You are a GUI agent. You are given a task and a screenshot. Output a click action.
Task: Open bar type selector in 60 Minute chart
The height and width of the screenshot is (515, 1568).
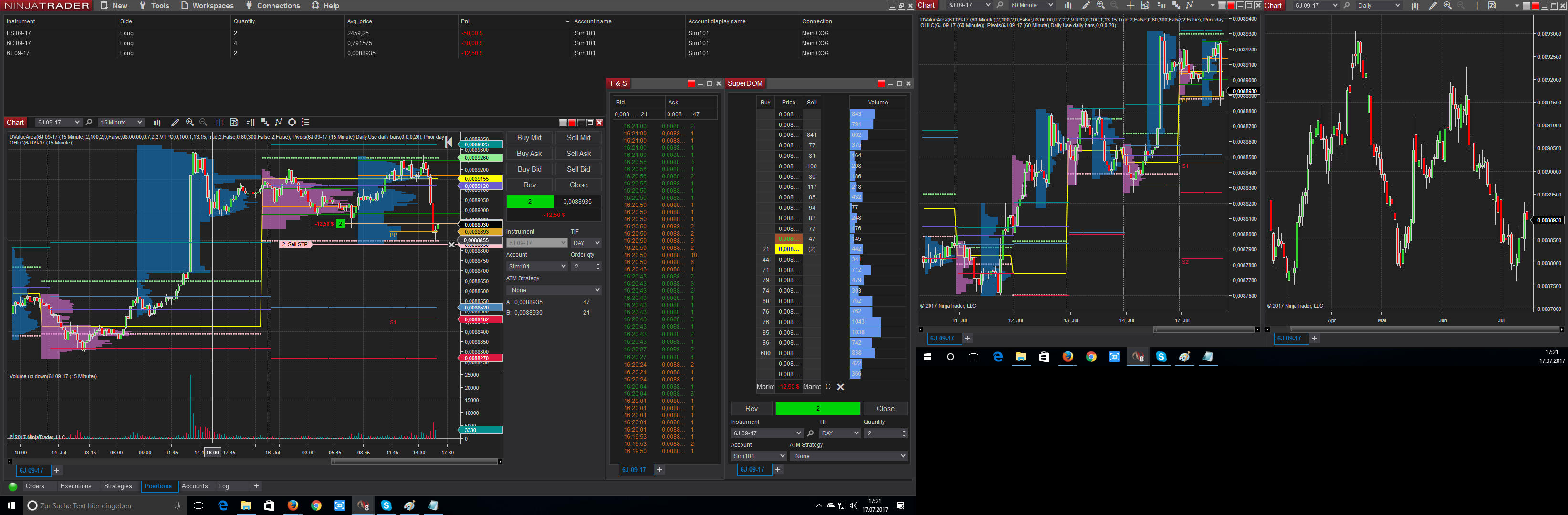[1067, 5]
